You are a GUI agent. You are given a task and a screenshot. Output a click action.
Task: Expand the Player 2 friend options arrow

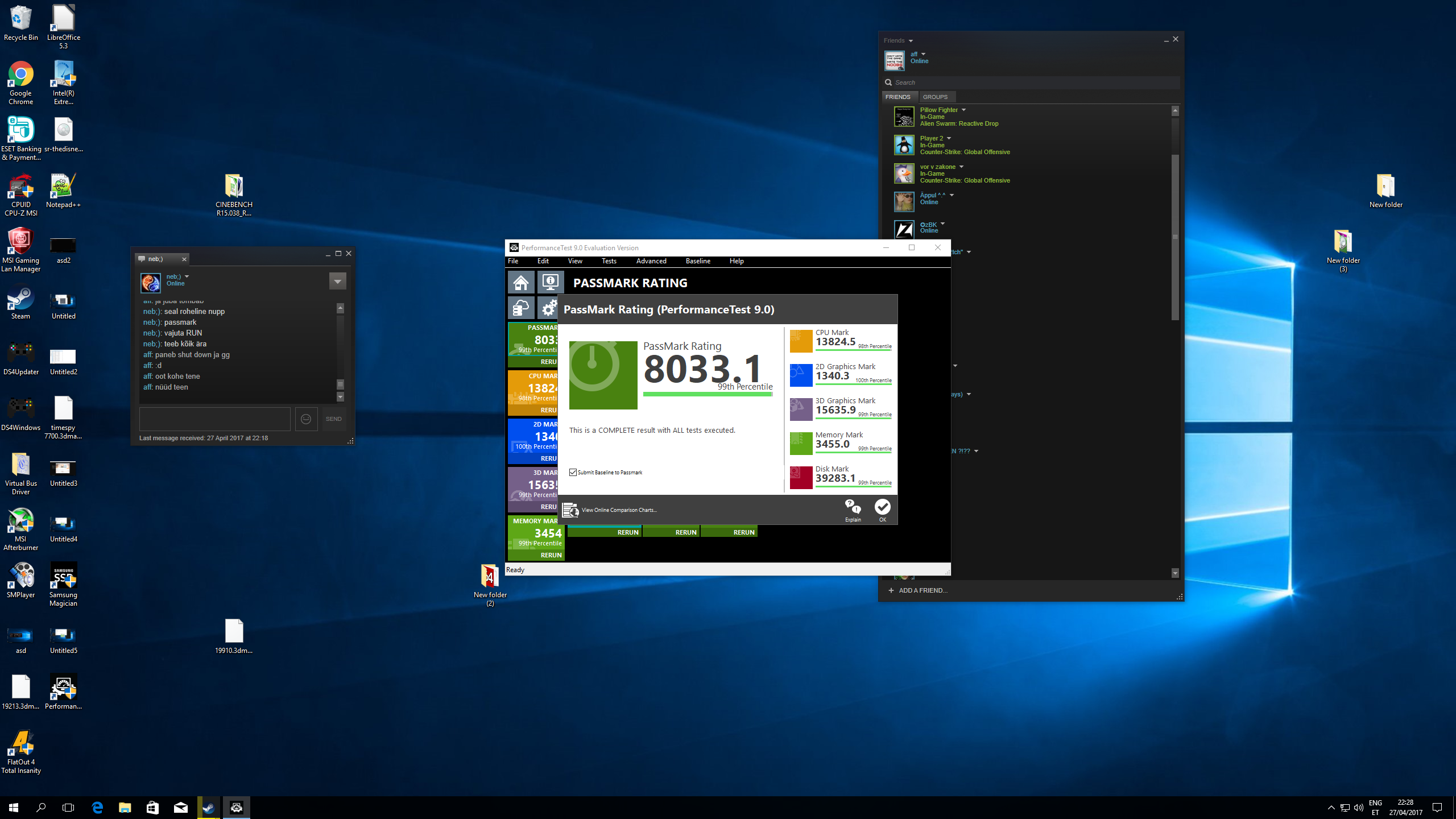949,138
